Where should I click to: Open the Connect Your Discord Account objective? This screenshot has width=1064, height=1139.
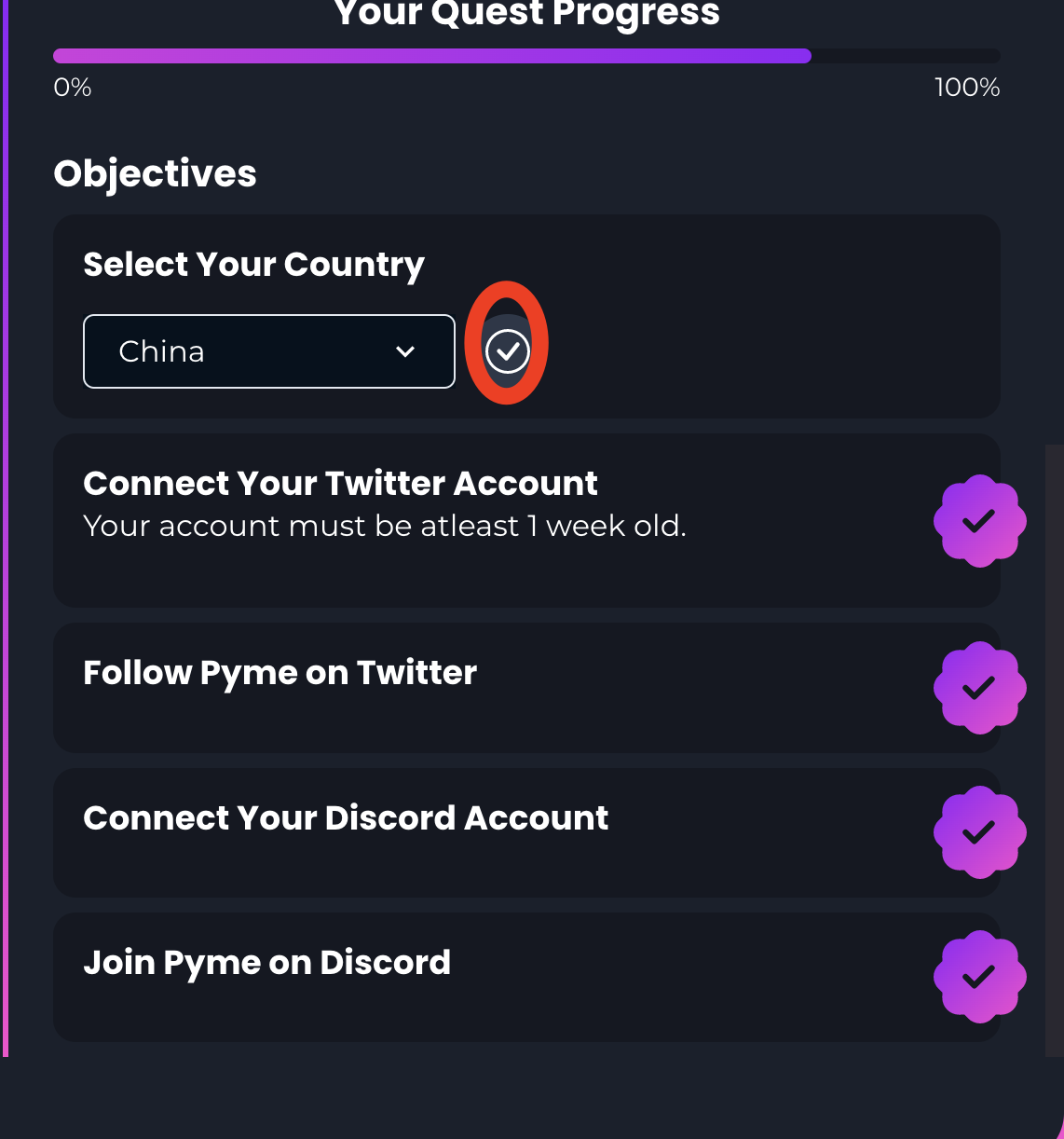coord(346,818)
